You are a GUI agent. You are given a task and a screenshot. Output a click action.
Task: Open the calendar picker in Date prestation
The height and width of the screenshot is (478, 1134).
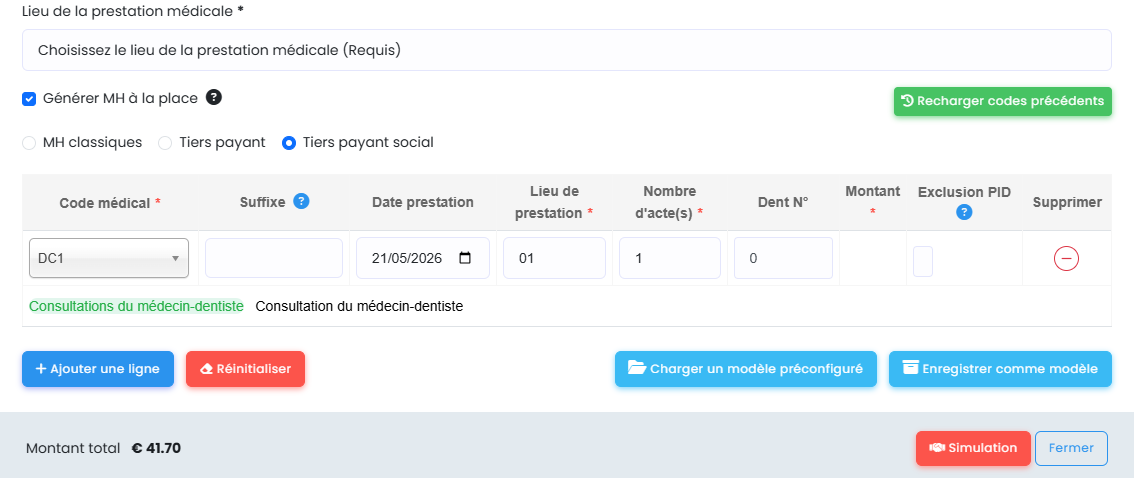(x=465, y=258)
